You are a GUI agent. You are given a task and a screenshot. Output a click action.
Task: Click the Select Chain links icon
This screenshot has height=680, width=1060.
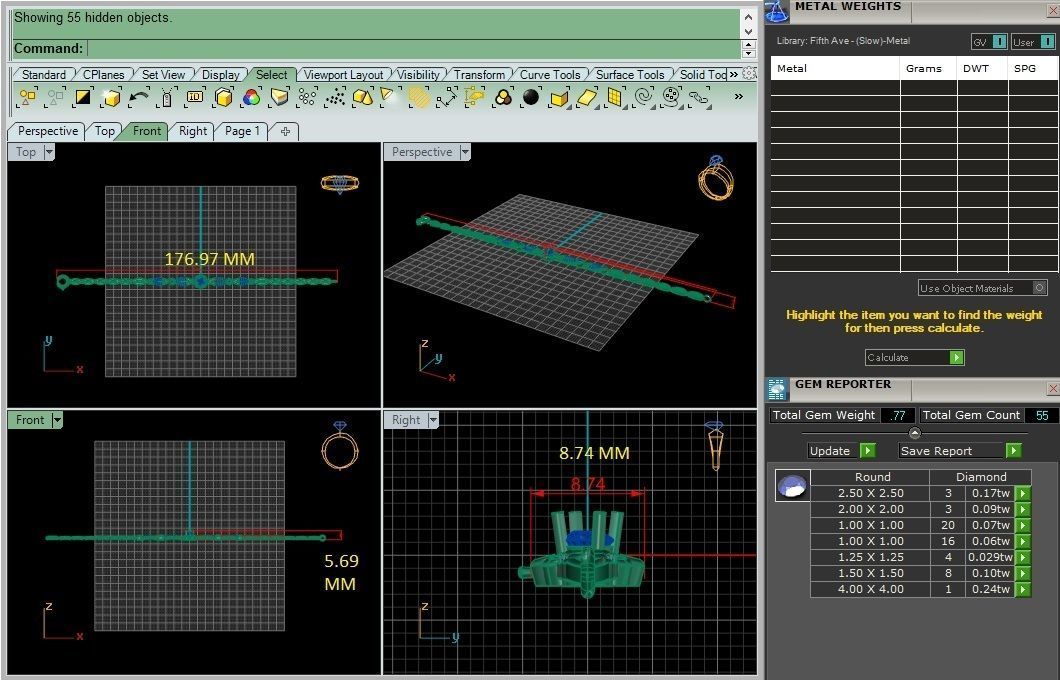coord(700,98)
